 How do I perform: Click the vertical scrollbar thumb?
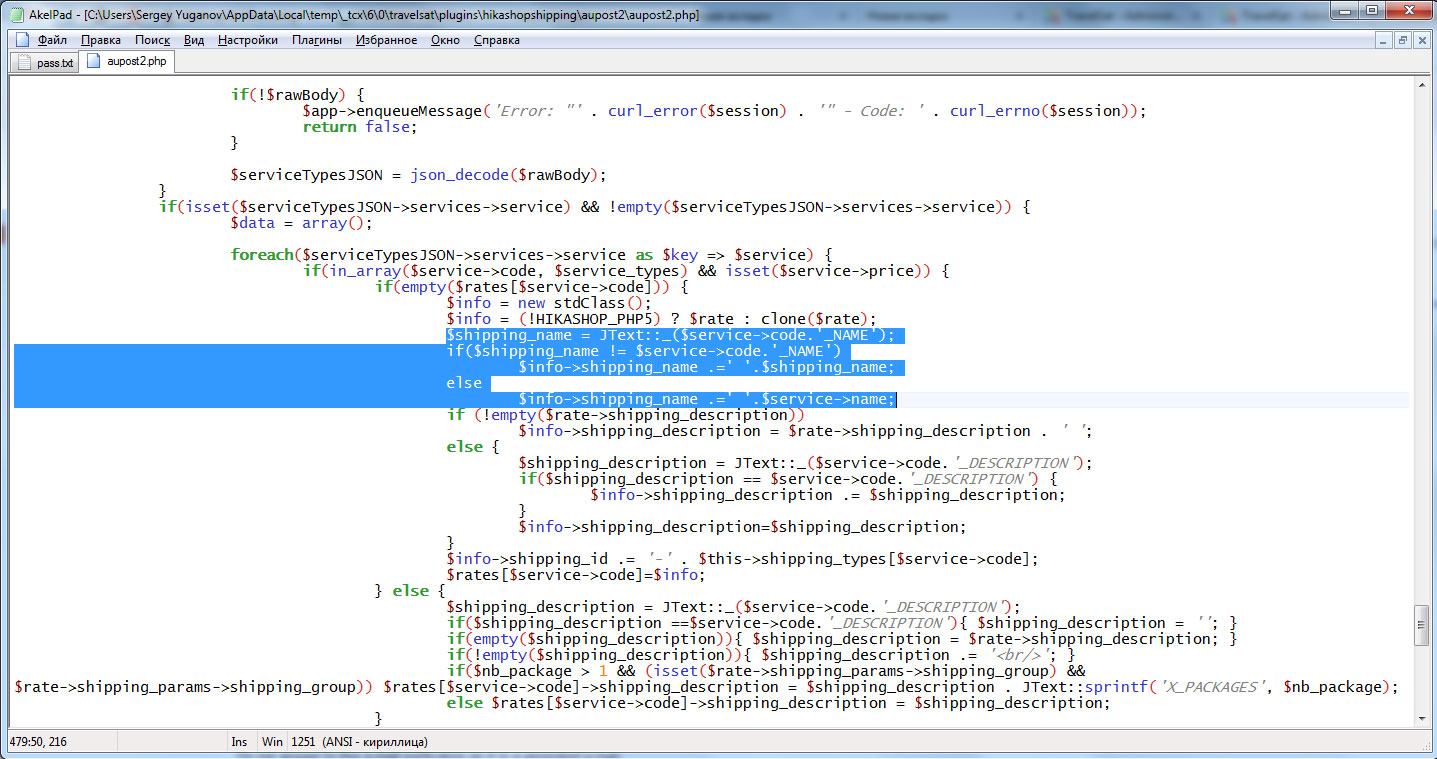(x=1422, y=624)
